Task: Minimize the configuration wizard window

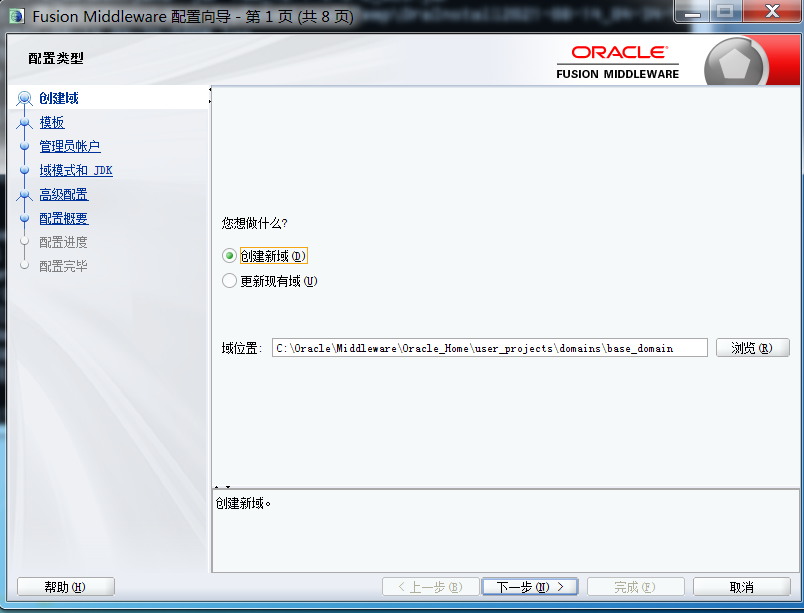Action: (x=692, y=11)
